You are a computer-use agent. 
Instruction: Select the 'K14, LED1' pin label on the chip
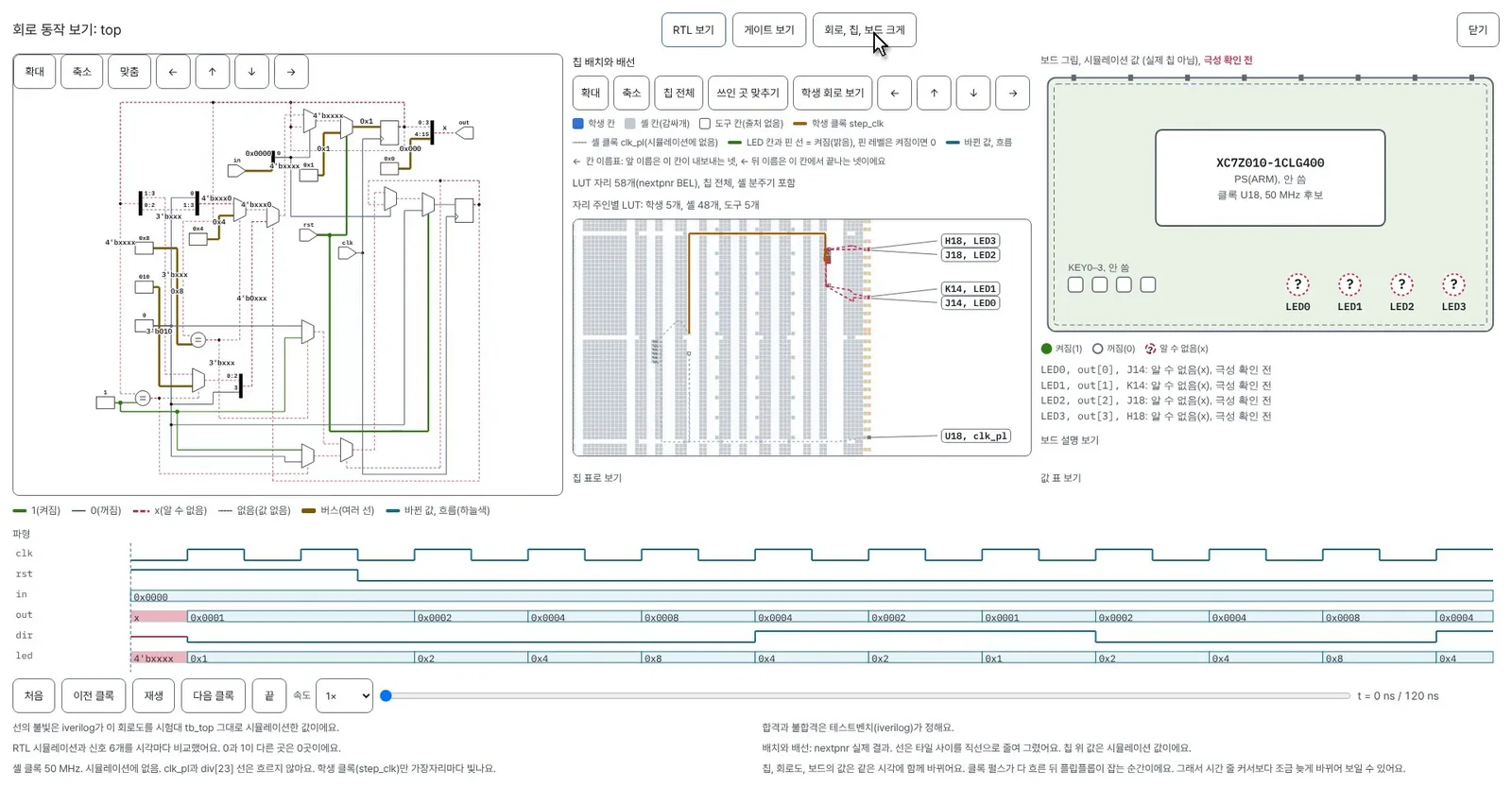[971, 289]
